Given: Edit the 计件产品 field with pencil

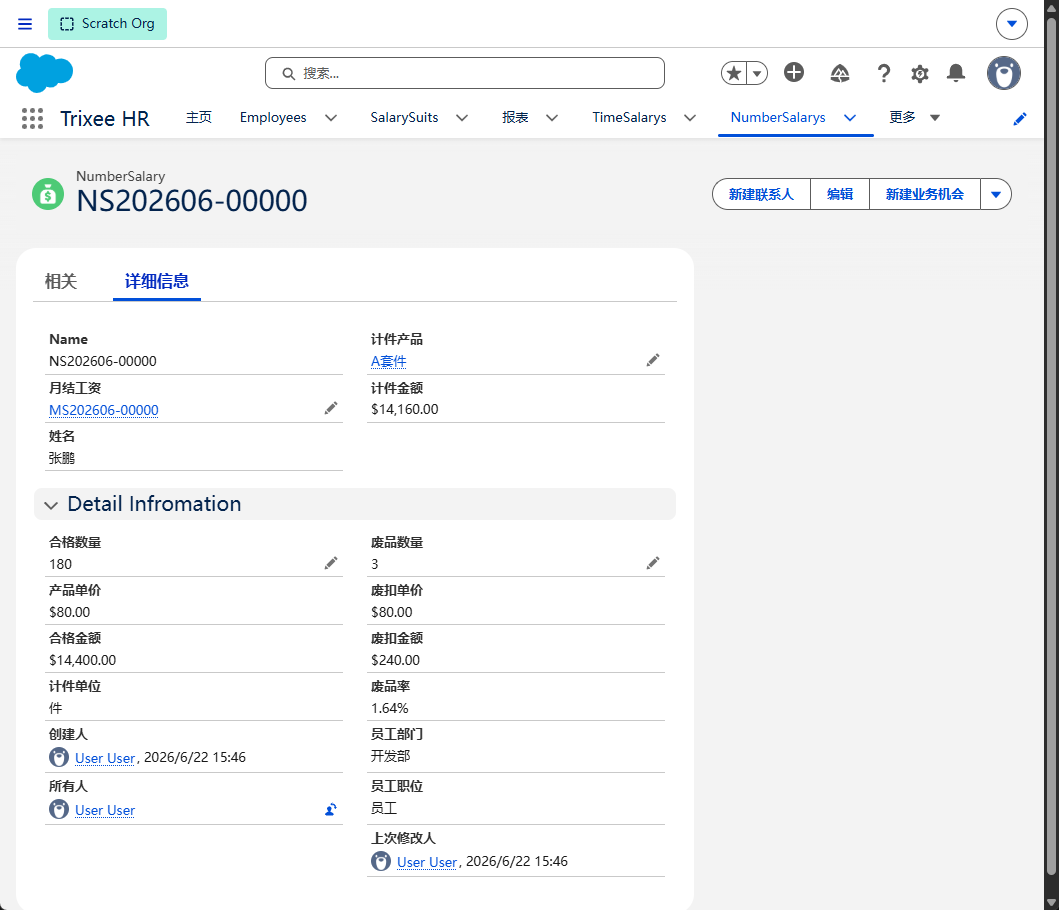Looking at the screenshot, I should point(652,360).
